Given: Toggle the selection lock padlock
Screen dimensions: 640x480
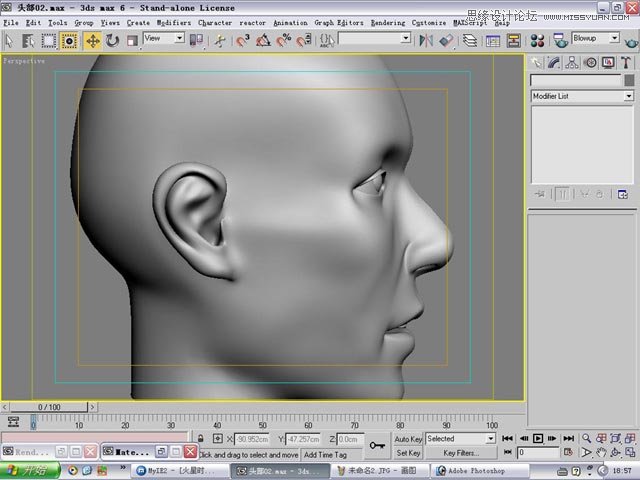Looking at the screenshot, I should 200,439.
